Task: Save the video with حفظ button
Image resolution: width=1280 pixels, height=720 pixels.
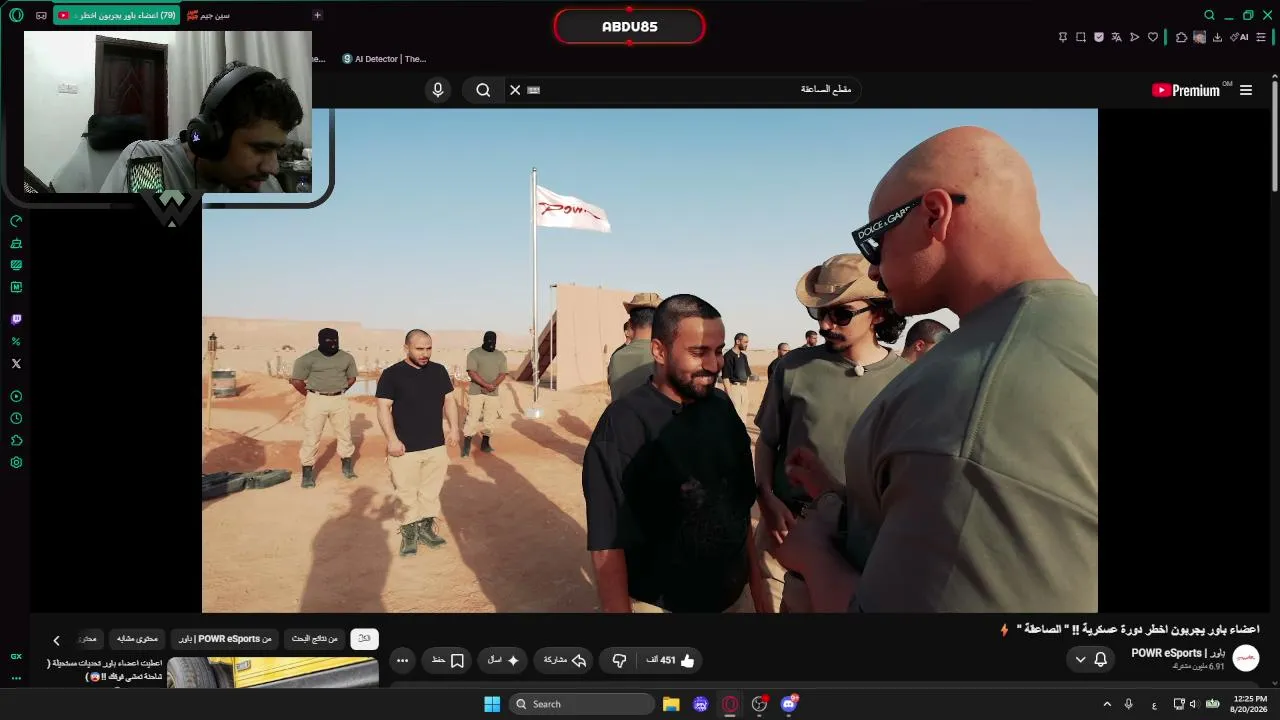Action: pyautogui.click(x=448, y=660)
